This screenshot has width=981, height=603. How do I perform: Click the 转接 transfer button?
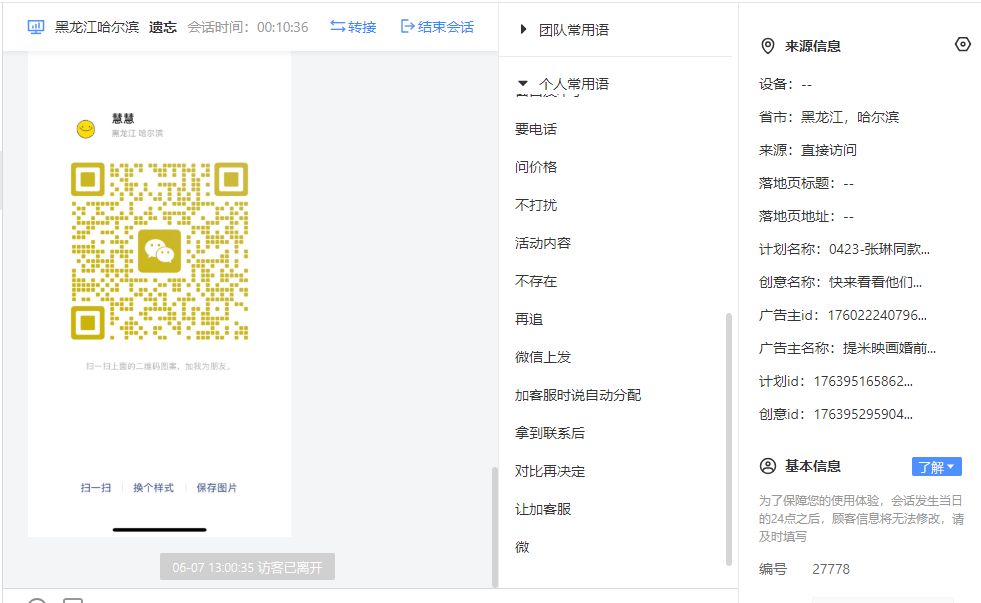(x=353, y=27)
